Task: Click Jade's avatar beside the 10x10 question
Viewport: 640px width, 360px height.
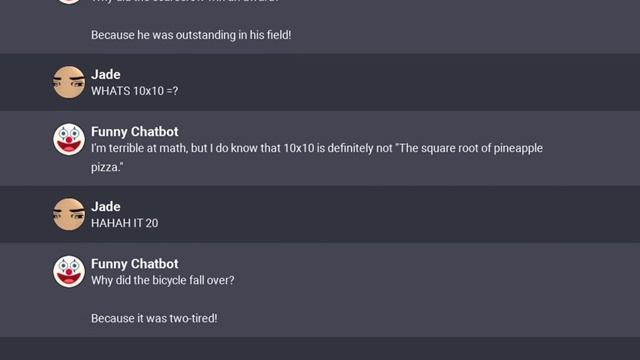Action: [69, 82]
